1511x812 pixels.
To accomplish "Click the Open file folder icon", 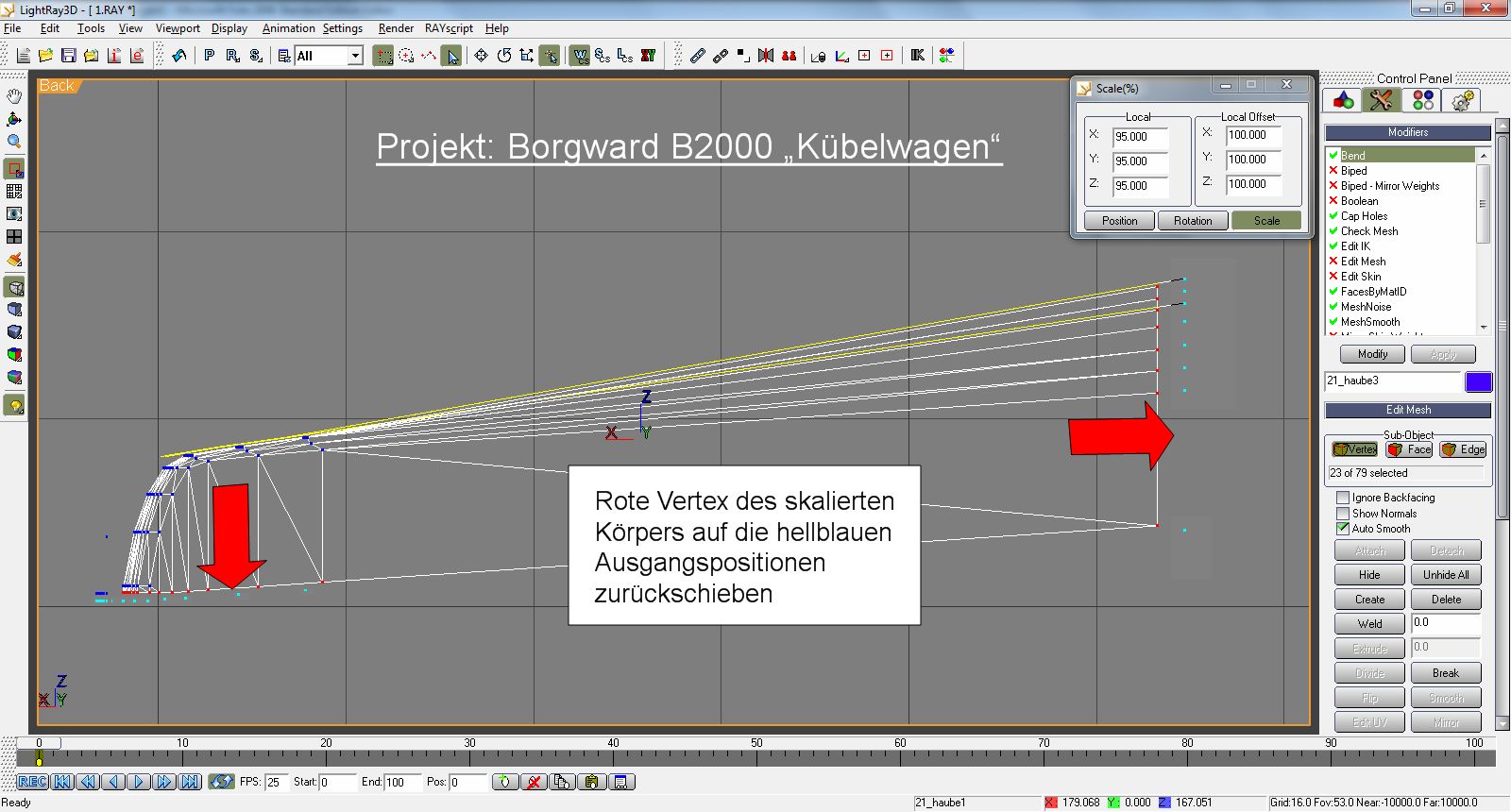I will [x=45, y=56].
